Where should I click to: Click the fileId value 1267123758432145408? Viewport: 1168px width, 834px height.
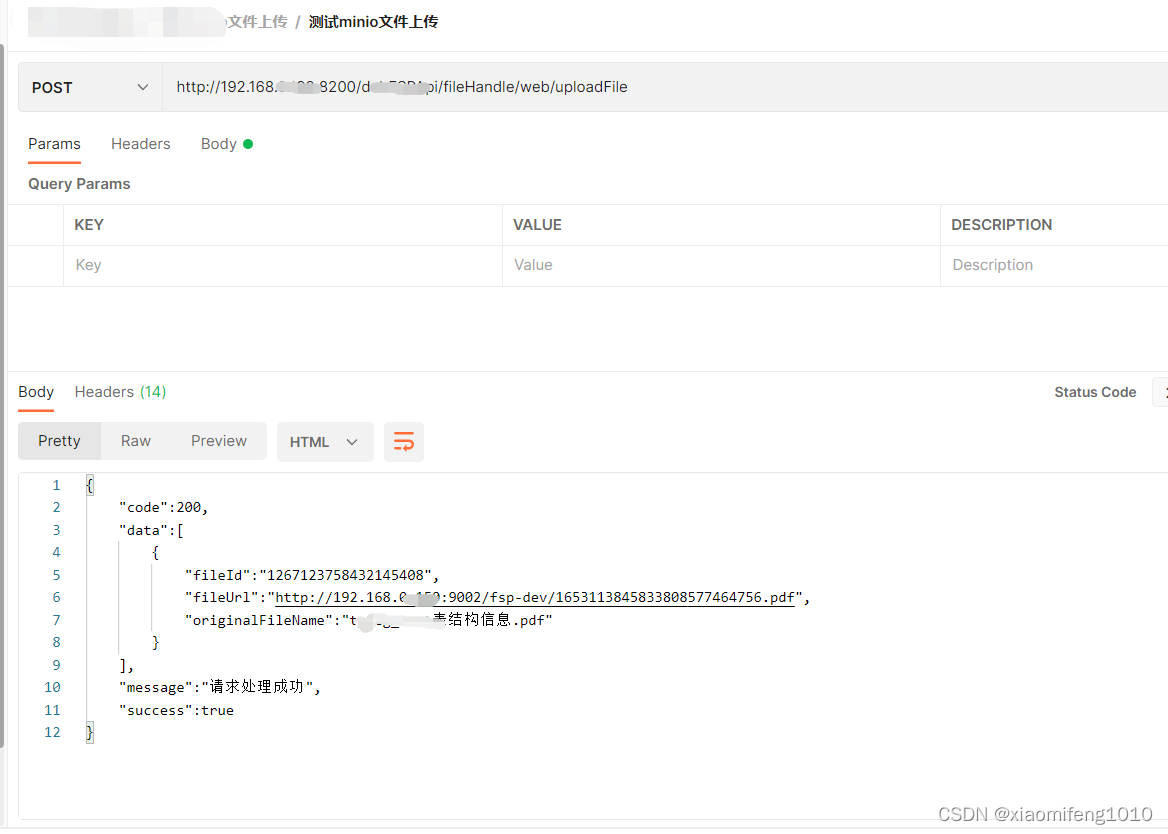coord(346,575)
